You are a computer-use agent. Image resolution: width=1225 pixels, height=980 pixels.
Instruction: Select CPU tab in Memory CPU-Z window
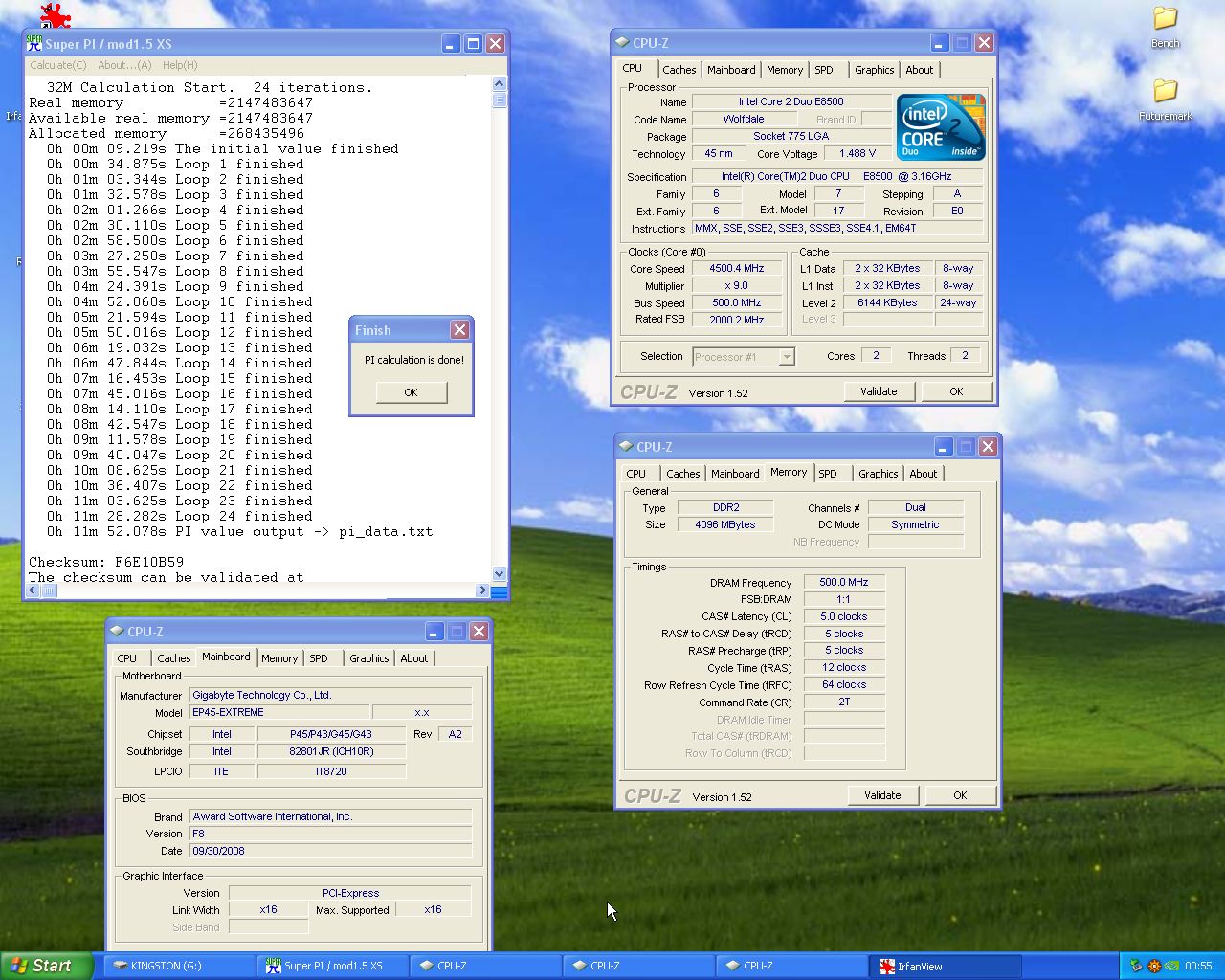(x=635, y=474)
